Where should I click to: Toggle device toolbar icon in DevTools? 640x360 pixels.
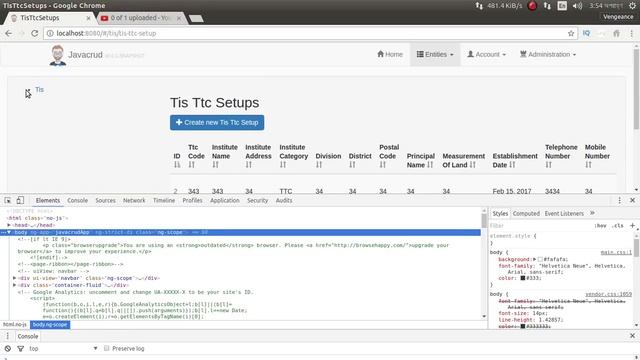click(20, 200)
